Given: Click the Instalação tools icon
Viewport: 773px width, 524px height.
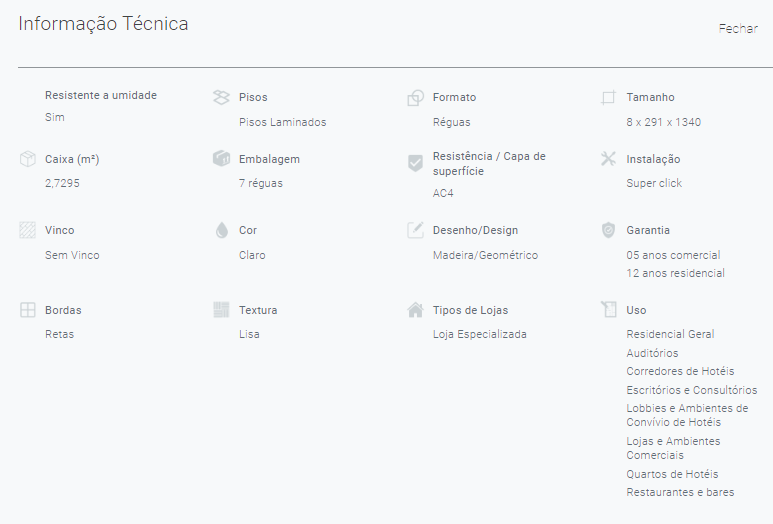Looking at the screenshot, I should (608, 159).
